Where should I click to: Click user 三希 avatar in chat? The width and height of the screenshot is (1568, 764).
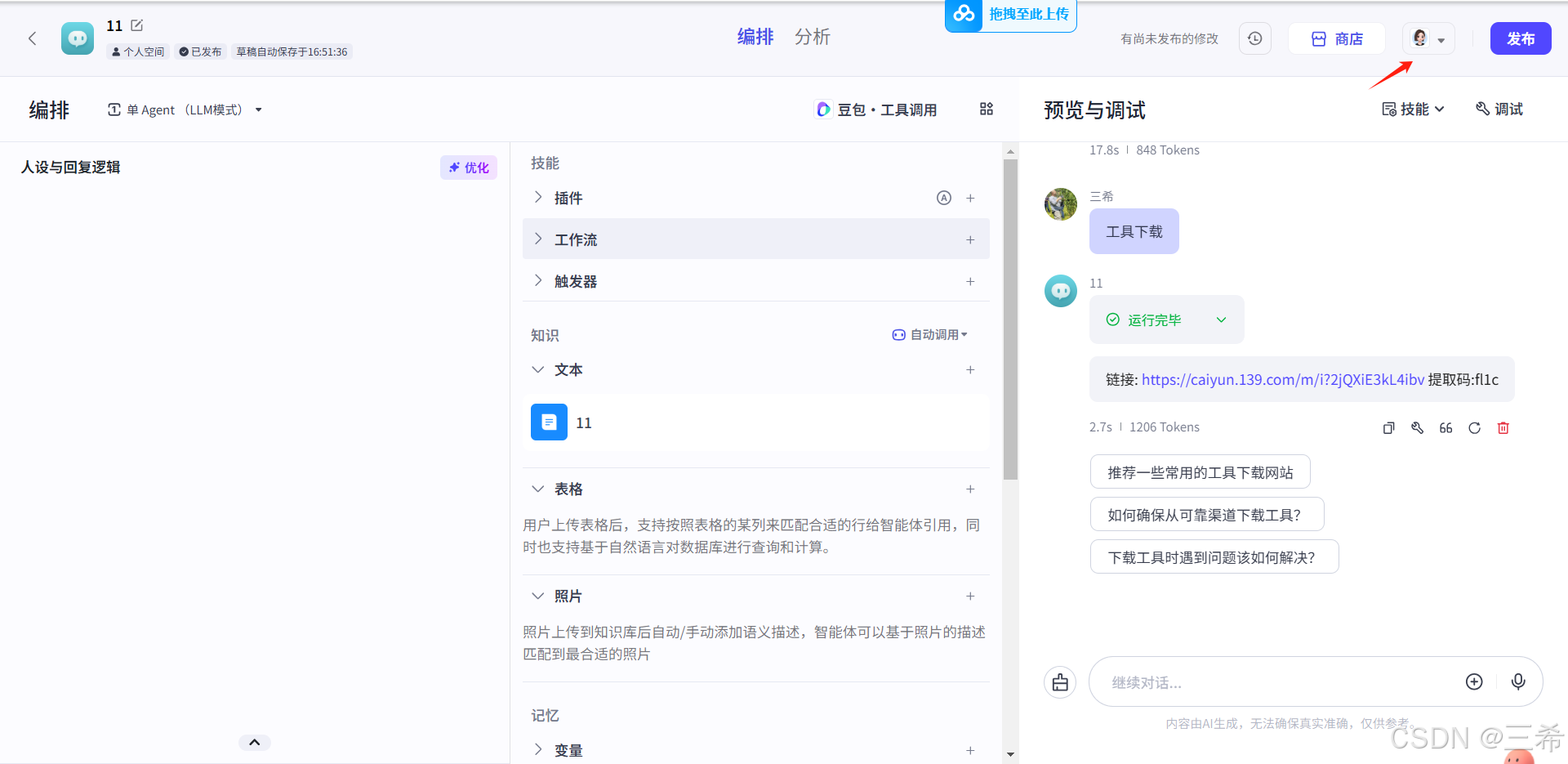pyautogui.click(x=1061, y=204)
